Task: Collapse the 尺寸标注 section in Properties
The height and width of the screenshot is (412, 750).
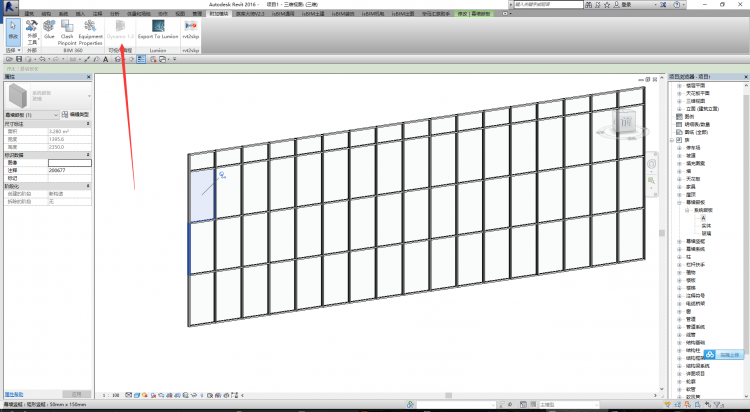Action: [88, 124]
